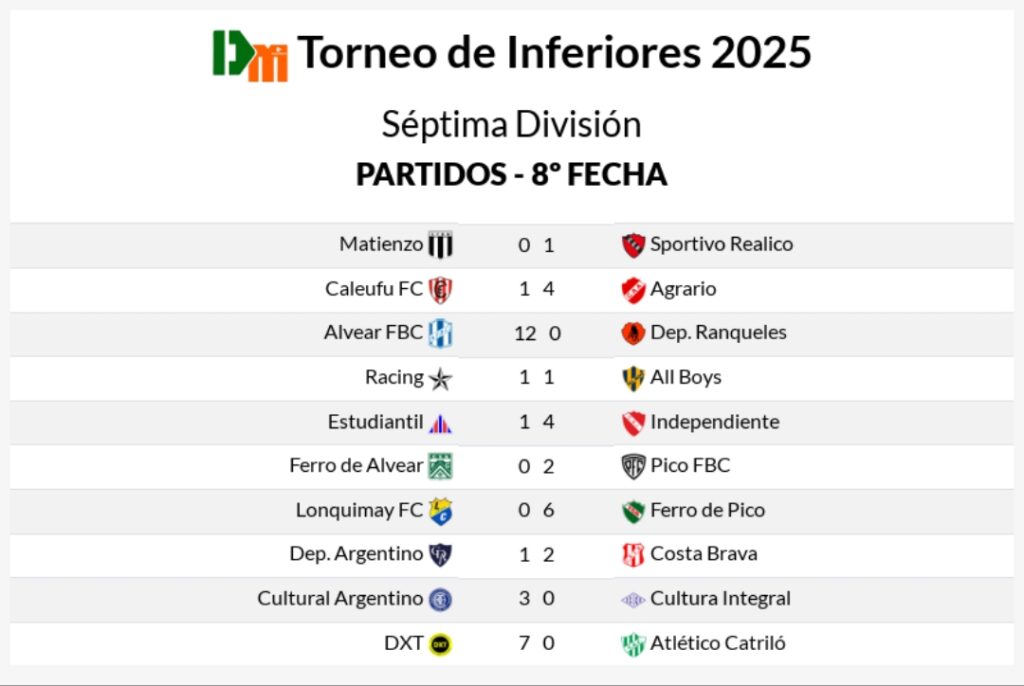Open the Independiente team link
This screenshot has width=1024, height=686.
pyautogui.click(x=714, y=422)
